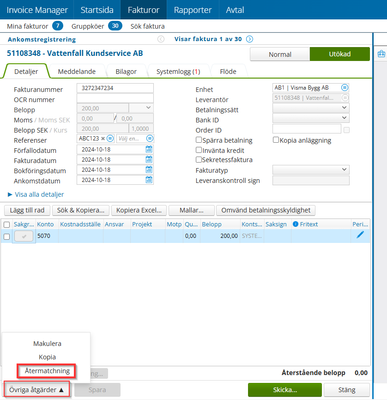The height and width of the screenshot is (400, 387).
Task: Switch to the Meddelande tab
Action: point(77,71)
